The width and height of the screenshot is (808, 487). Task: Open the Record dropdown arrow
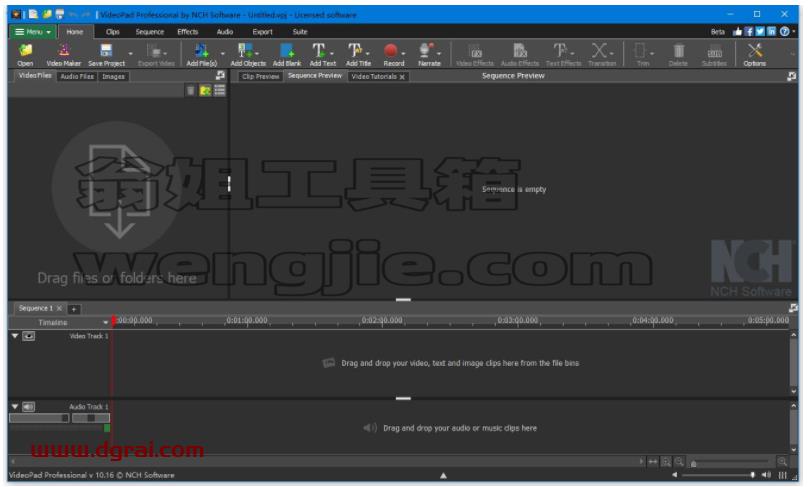(403, 54)
